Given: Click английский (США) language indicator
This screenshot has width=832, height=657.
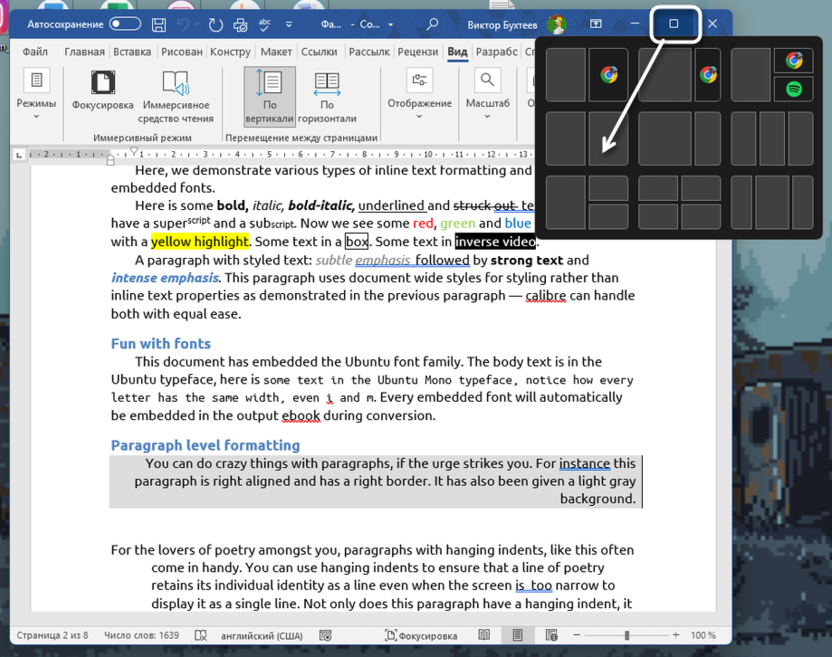Looking at the screenshot, I should (x=263, y=635).
